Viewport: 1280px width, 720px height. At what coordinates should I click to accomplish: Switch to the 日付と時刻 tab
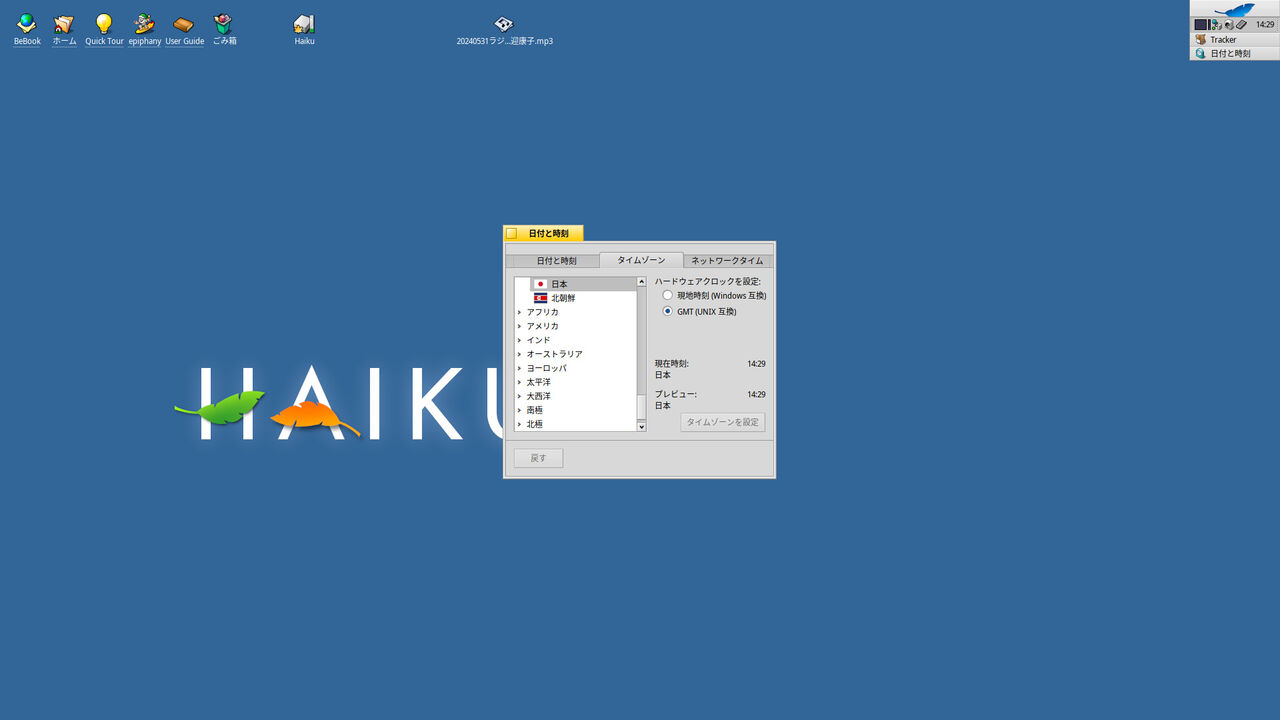point(556,259)
